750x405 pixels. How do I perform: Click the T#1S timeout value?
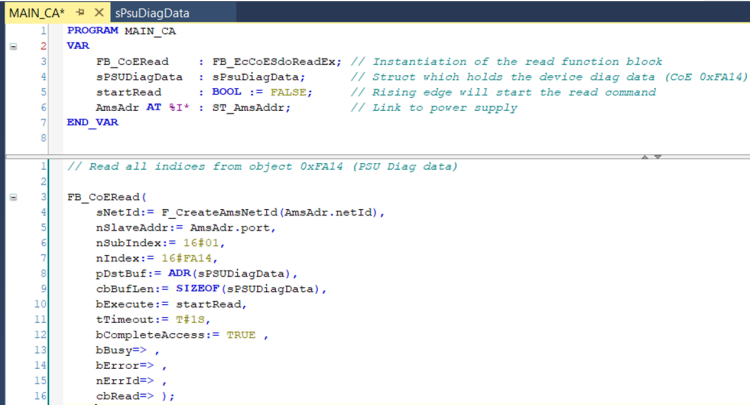(190, 319)
